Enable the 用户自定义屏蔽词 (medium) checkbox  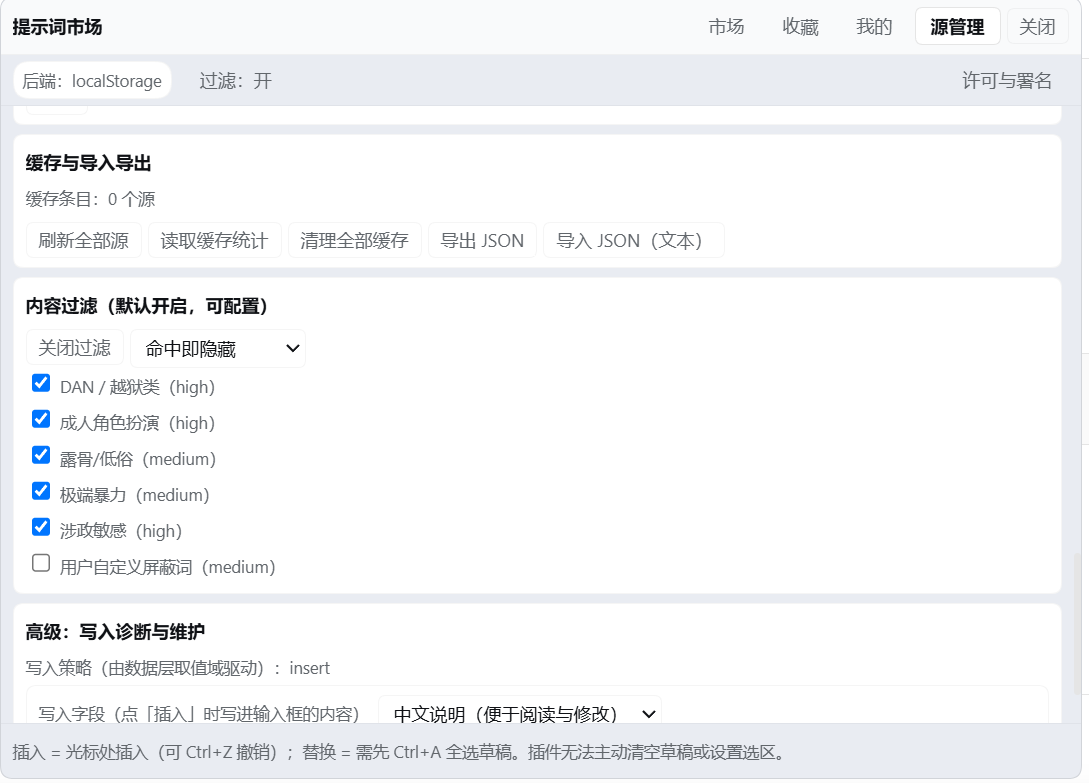pos(41,563)
